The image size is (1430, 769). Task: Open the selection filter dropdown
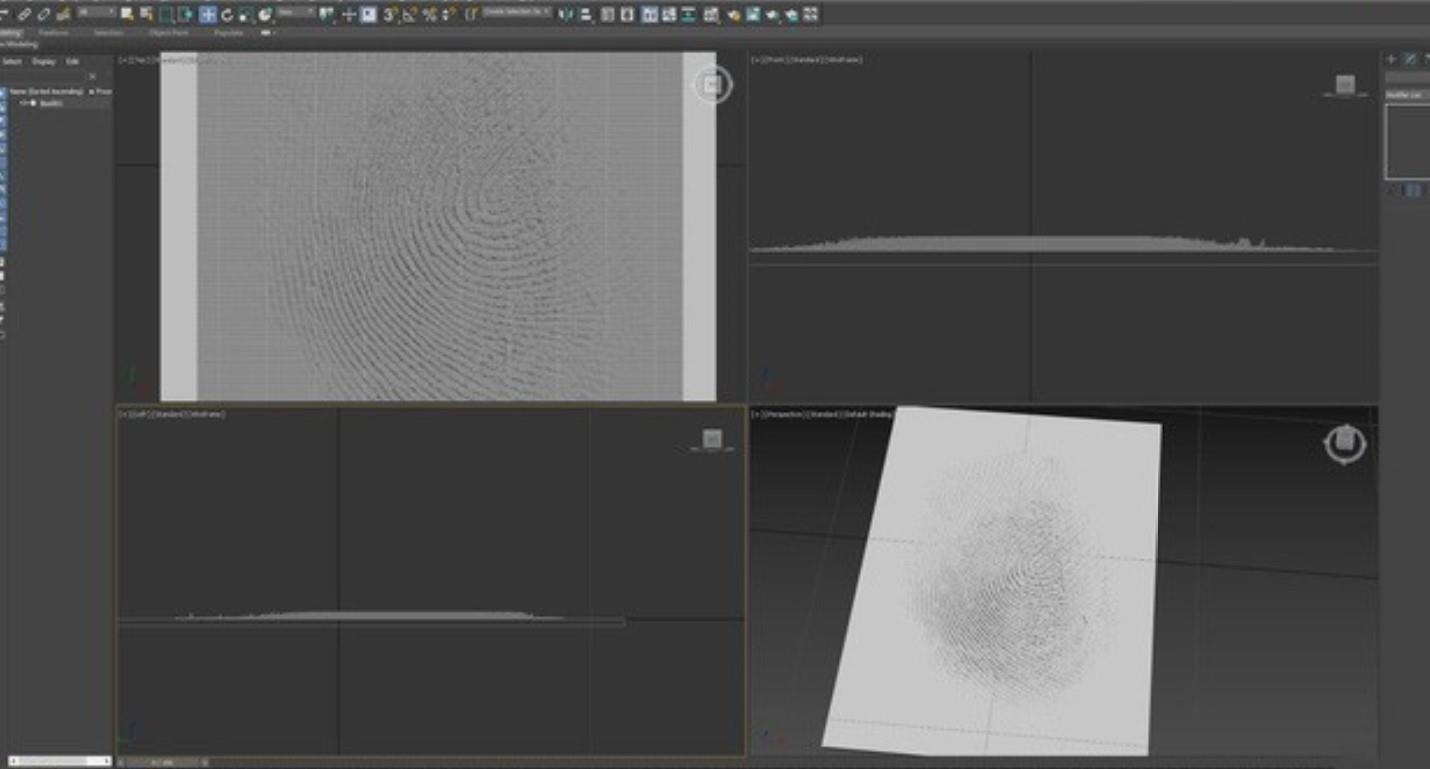[x=96, y=13]
